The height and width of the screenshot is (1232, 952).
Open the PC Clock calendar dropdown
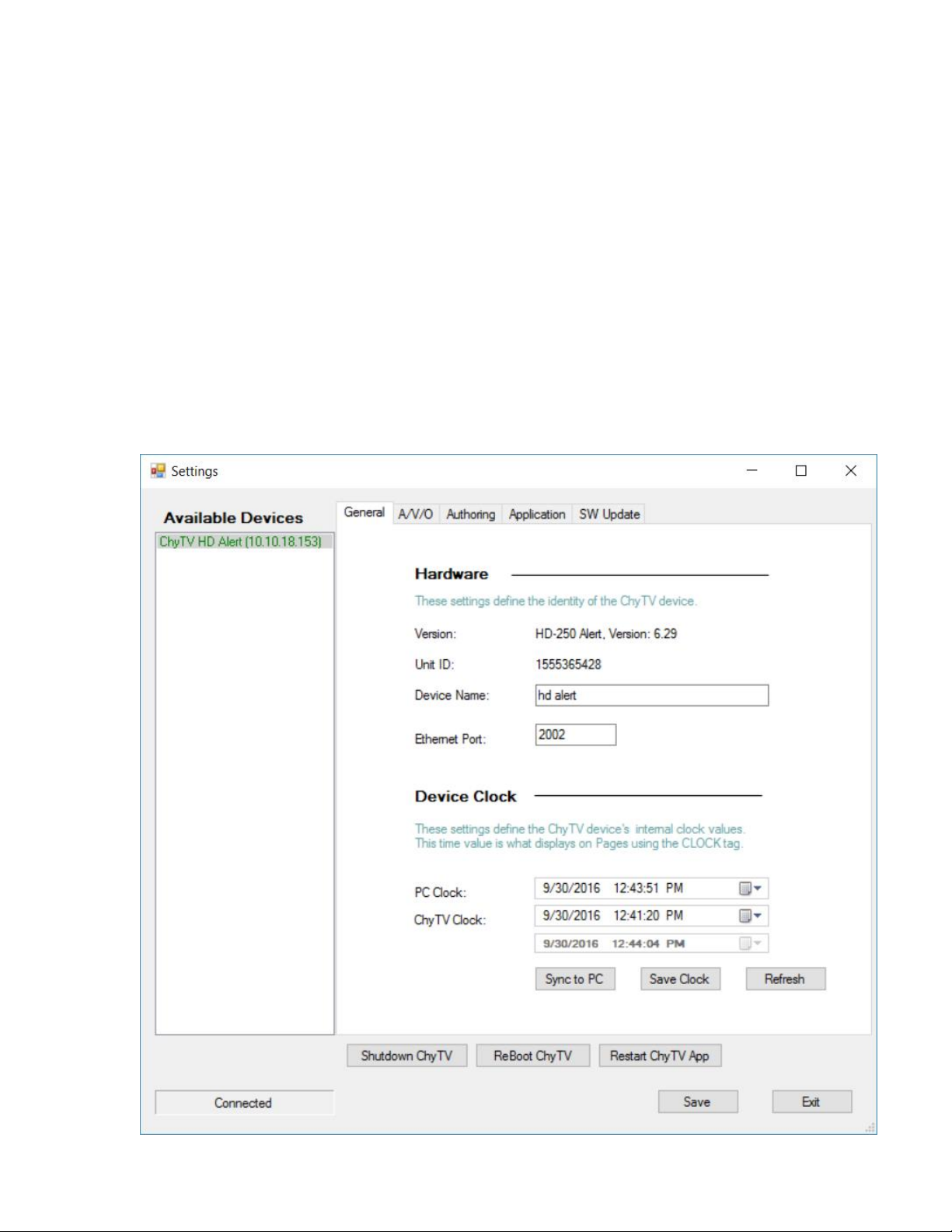pos(751,888)
